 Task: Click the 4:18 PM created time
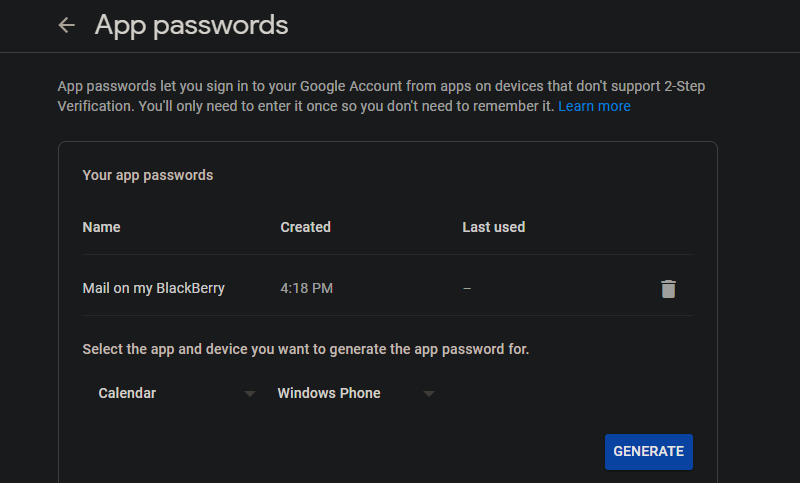[x=306, y=288]
